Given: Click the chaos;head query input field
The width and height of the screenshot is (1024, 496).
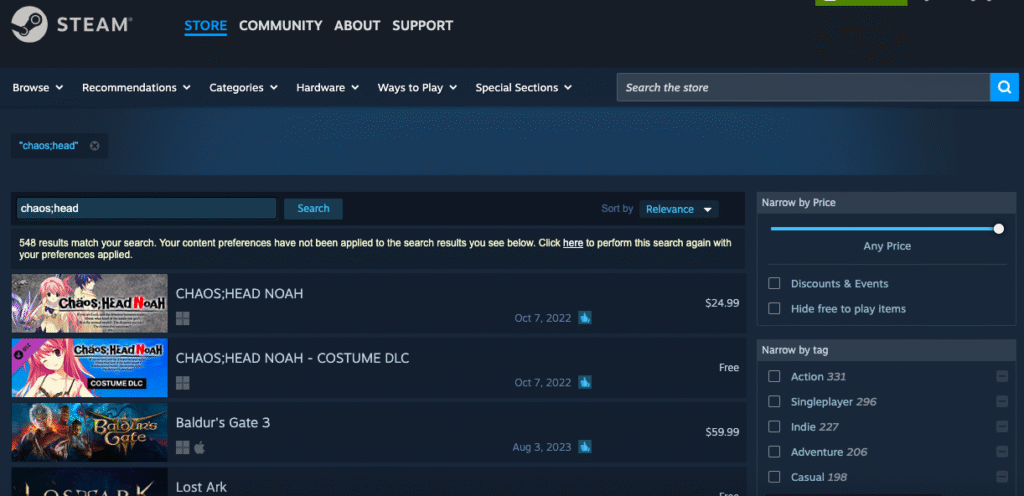Looking at the screenshot, I should pyautogui.click(x=146, y=209).
